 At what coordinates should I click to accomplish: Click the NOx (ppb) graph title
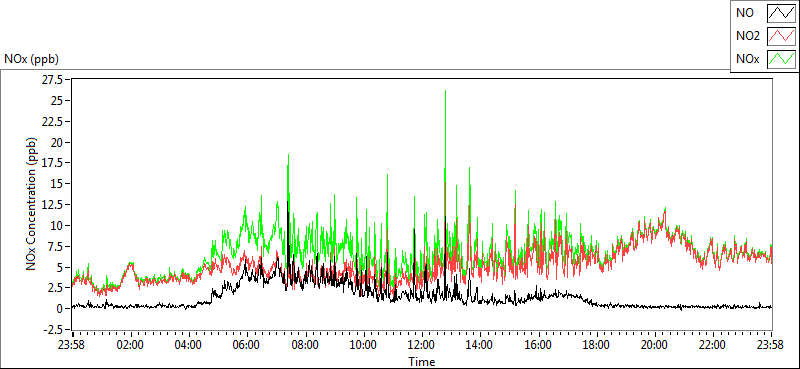tap(32, 59)
